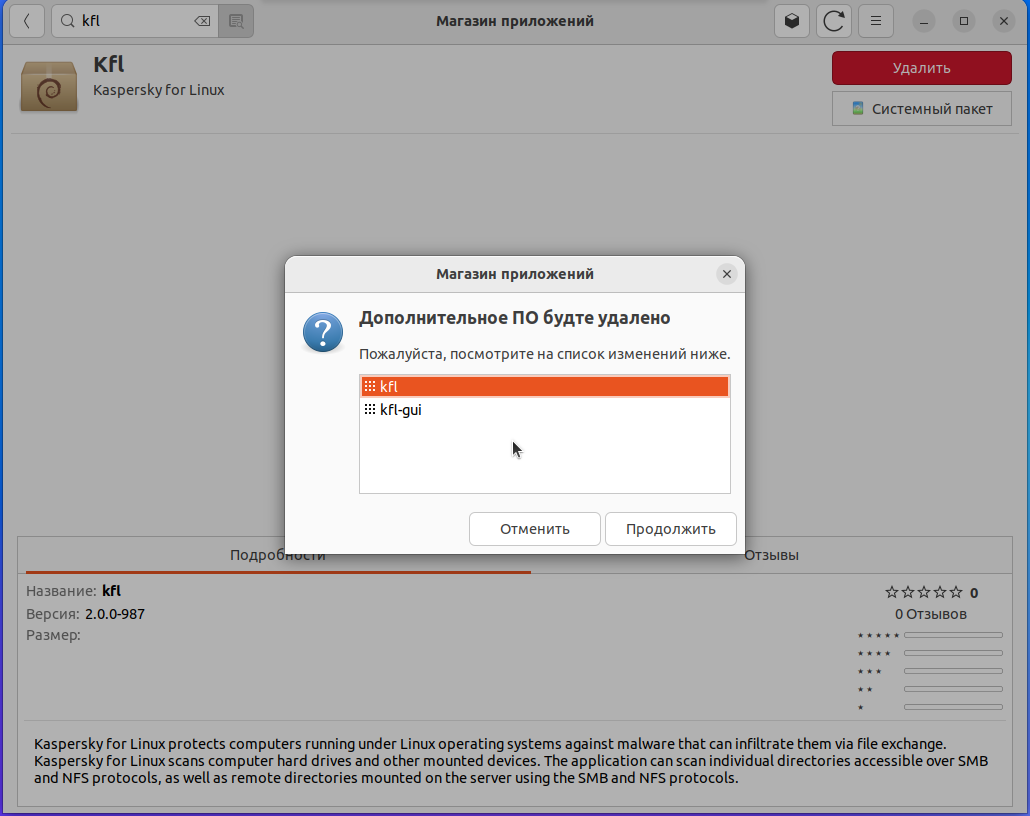1030x816 pixels.
Task: Minimize the Магазин приложений window
Action: 924,21
